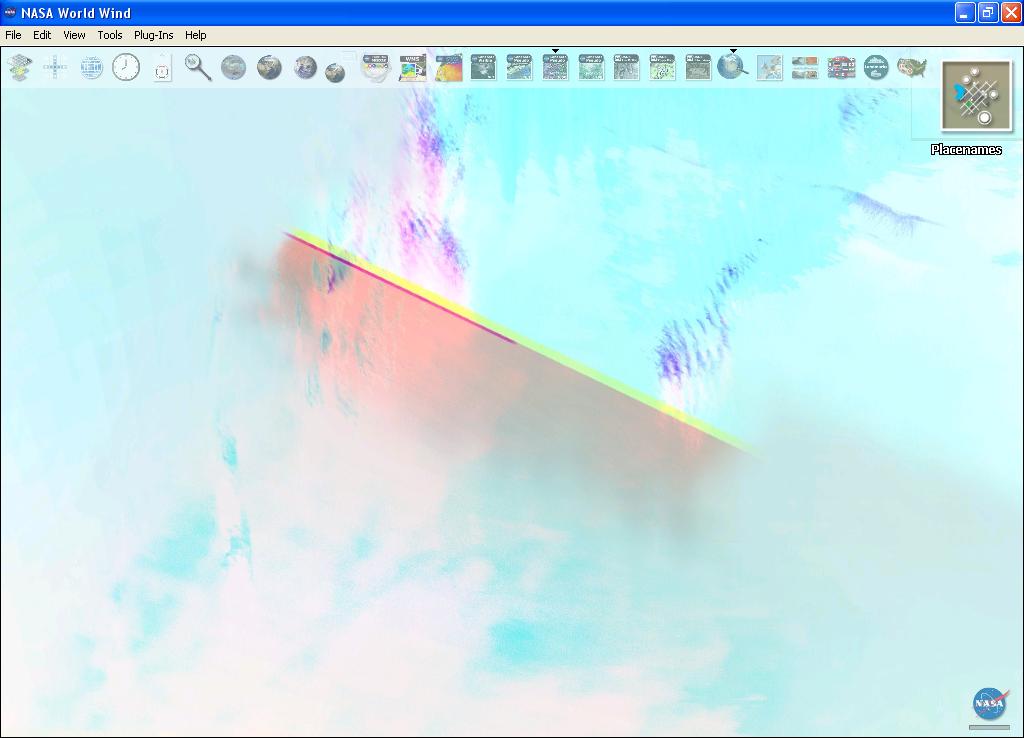Click the NASA icon in the title bar
Image resolution: width=1025 pixels, height=738 pixels.
click(x=10, y=12)
